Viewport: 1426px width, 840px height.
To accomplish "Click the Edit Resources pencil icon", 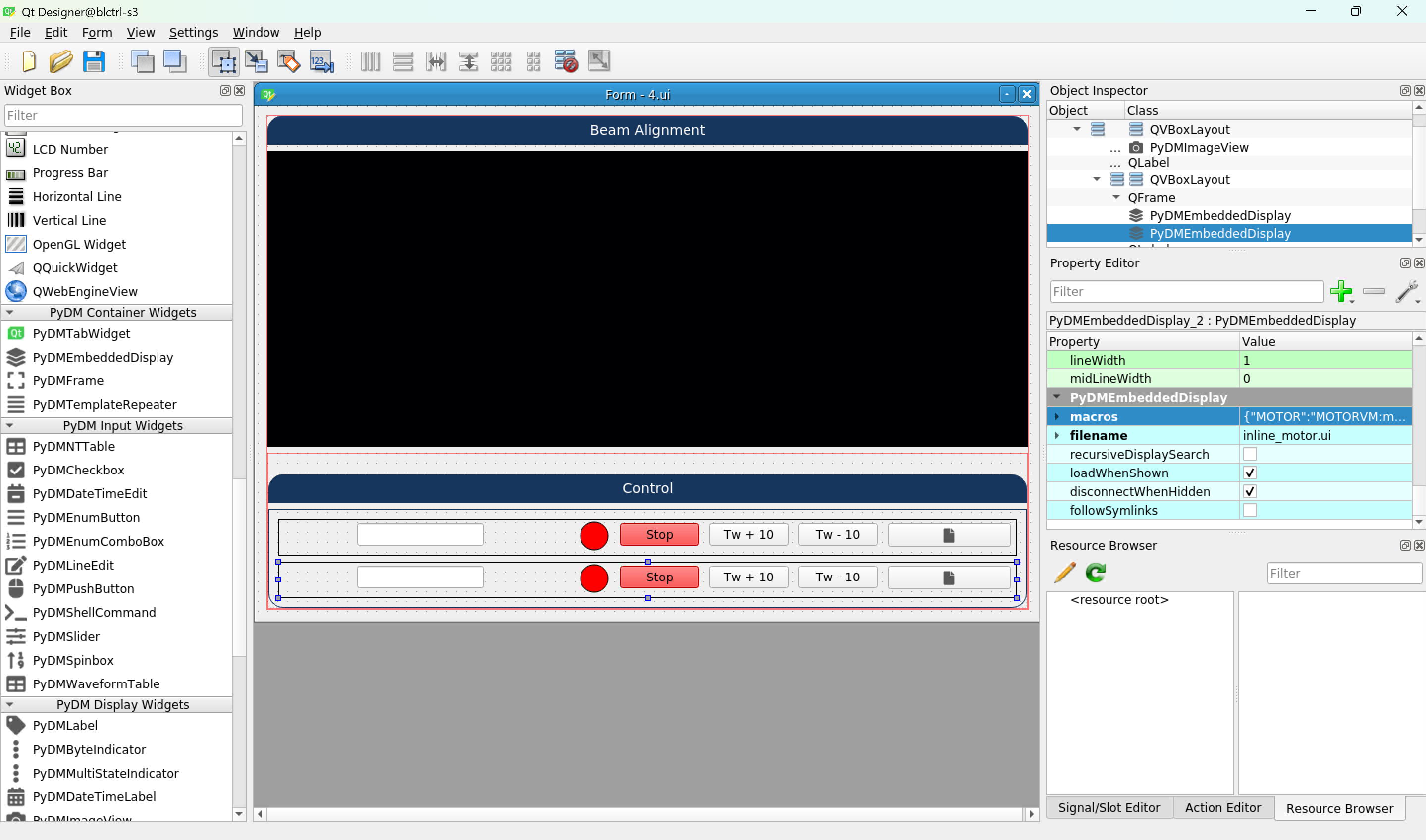I will 1064,572.
